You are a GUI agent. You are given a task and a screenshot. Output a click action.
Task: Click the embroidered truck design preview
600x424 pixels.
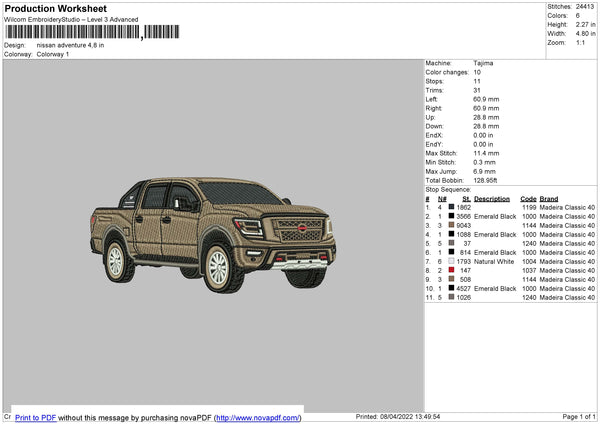point(213,235)
